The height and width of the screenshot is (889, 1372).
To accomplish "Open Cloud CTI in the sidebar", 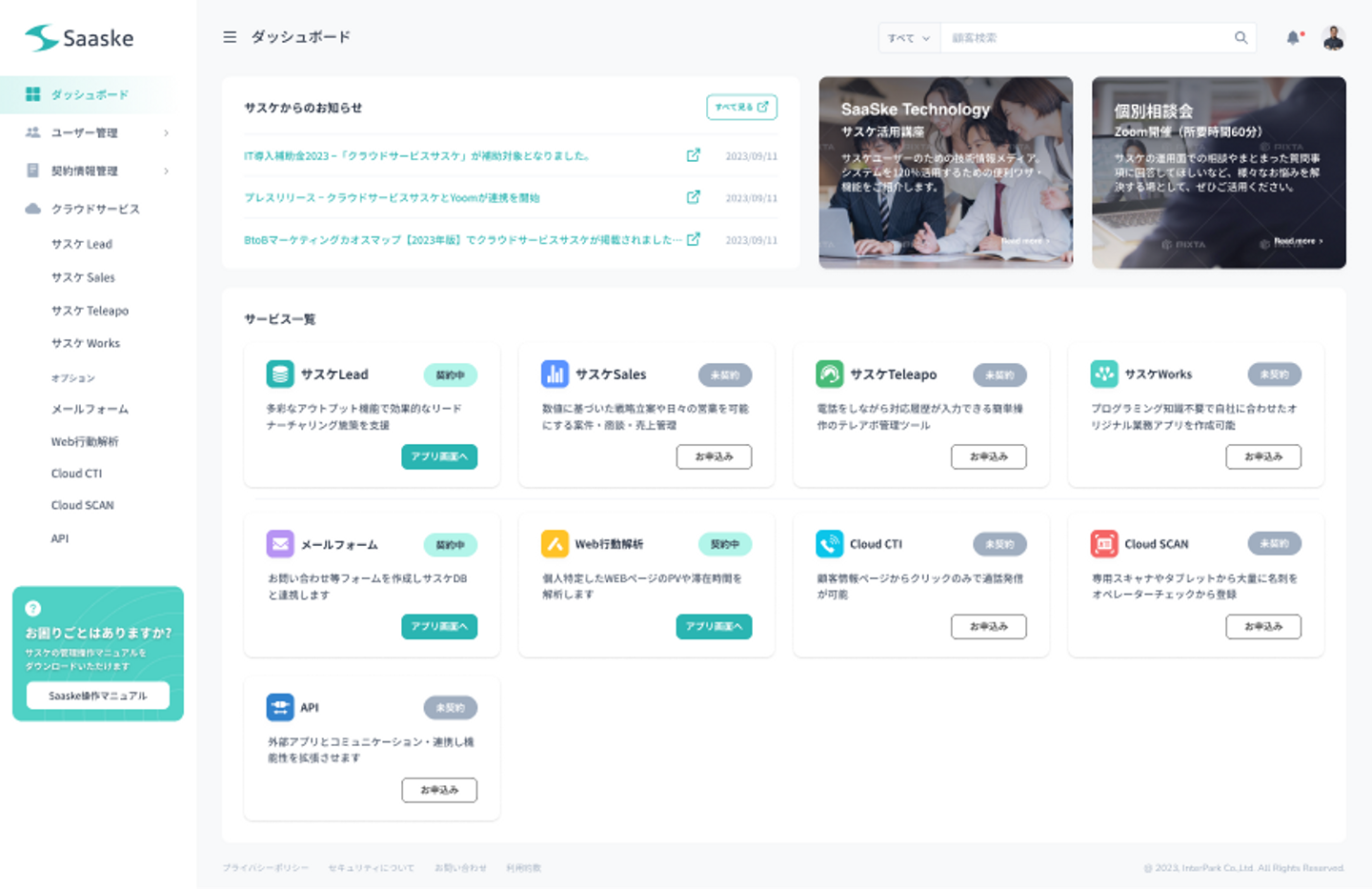I will pyautogui.click(x=76, y=474).
